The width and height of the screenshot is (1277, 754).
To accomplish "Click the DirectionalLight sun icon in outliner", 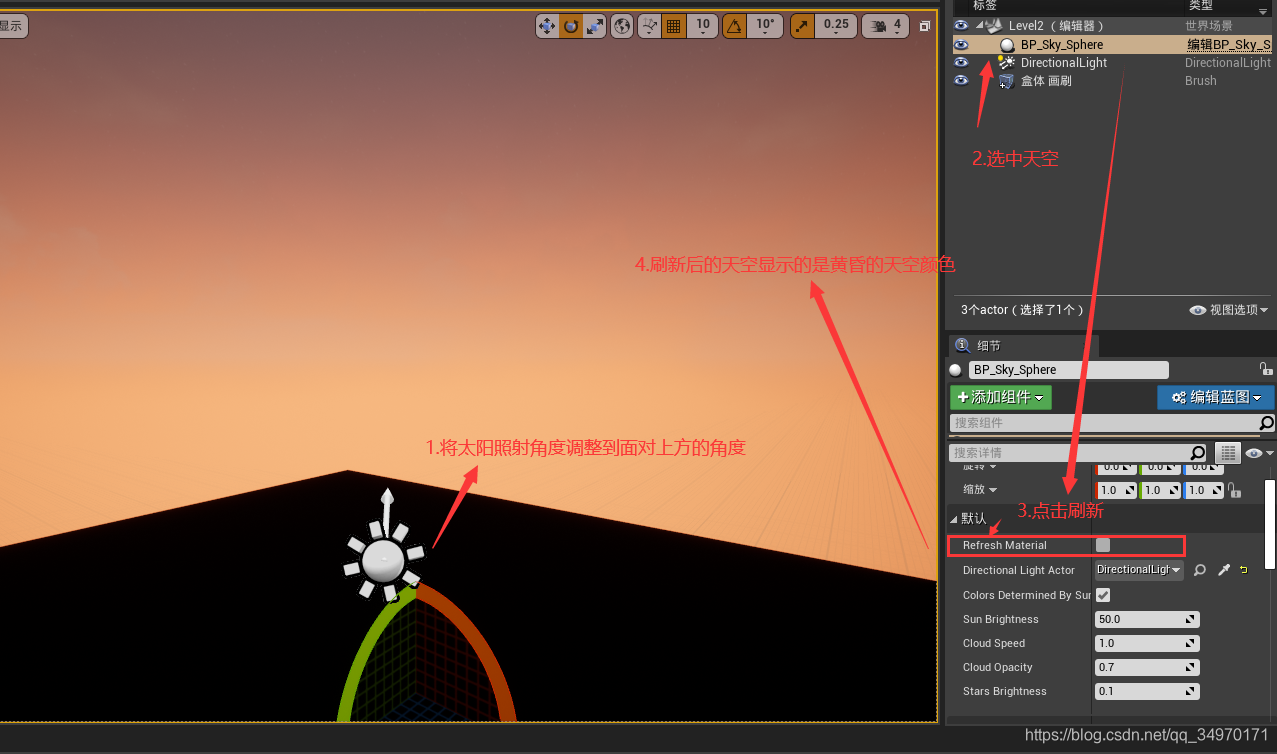I will coord(1007,63).
